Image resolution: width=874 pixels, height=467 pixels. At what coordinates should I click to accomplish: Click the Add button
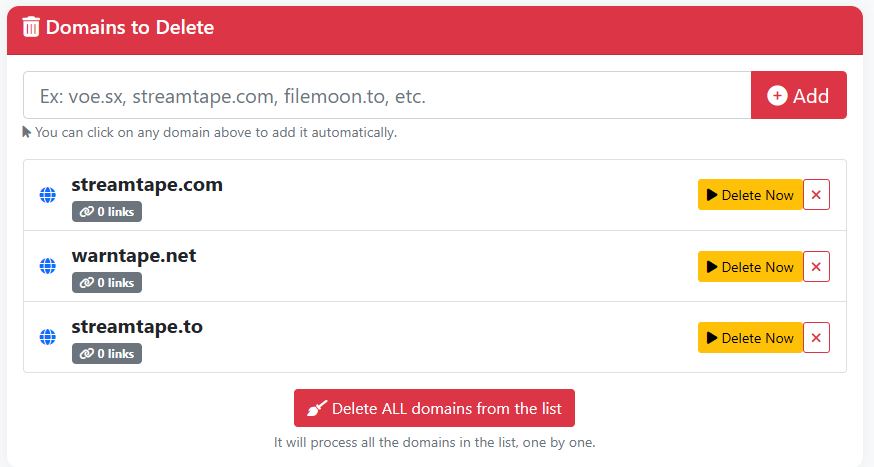798,95
